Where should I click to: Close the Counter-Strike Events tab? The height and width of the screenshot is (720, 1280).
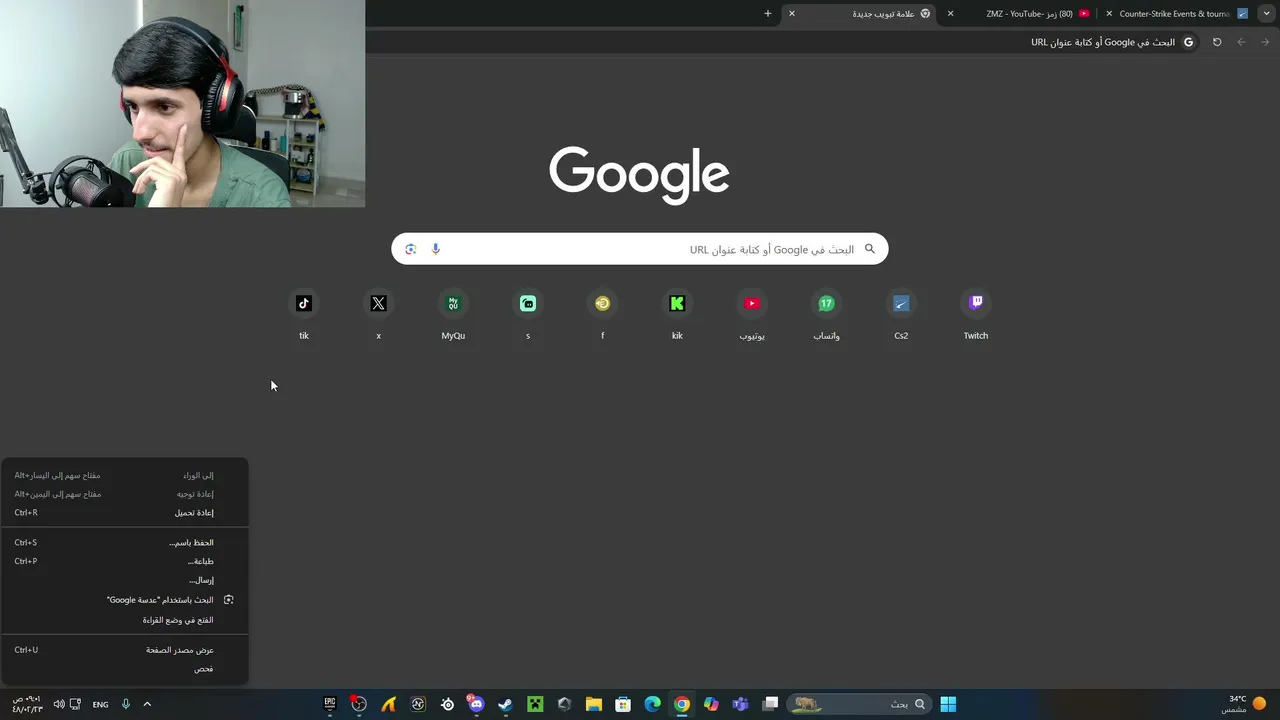click(1109, 14)
